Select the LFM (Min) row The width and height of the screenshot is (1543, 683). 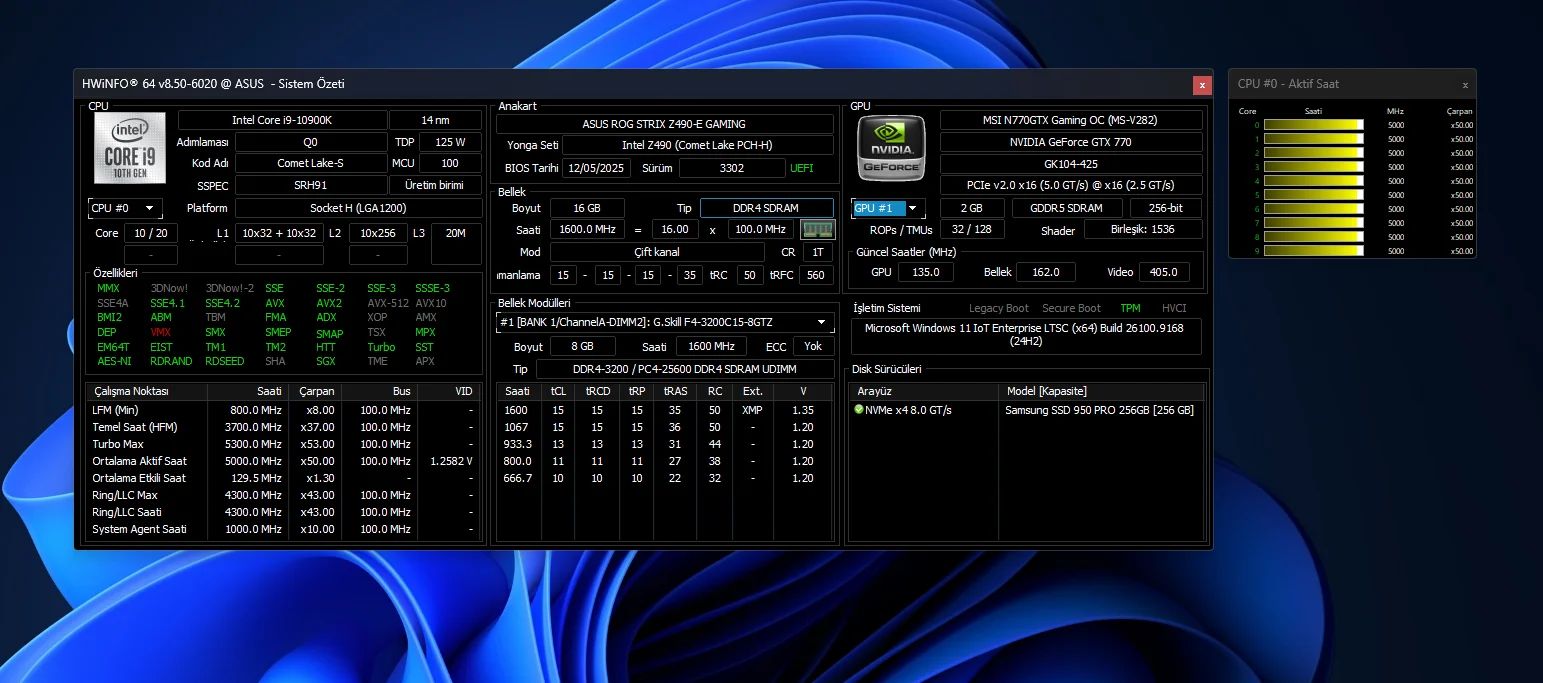point(283,410)
